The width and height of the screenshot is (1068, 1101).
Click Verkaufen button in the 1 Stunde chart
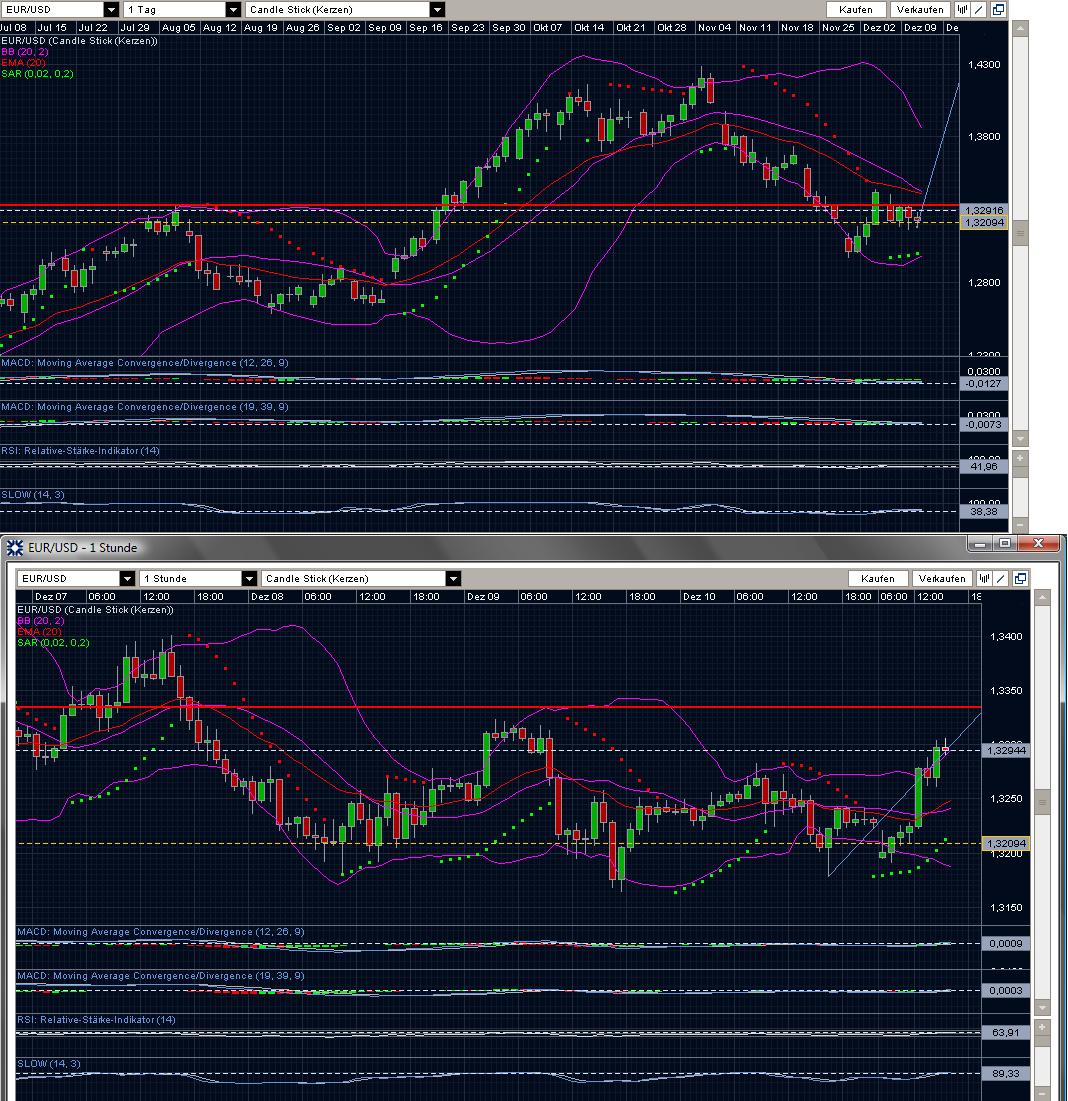(942, 579)
